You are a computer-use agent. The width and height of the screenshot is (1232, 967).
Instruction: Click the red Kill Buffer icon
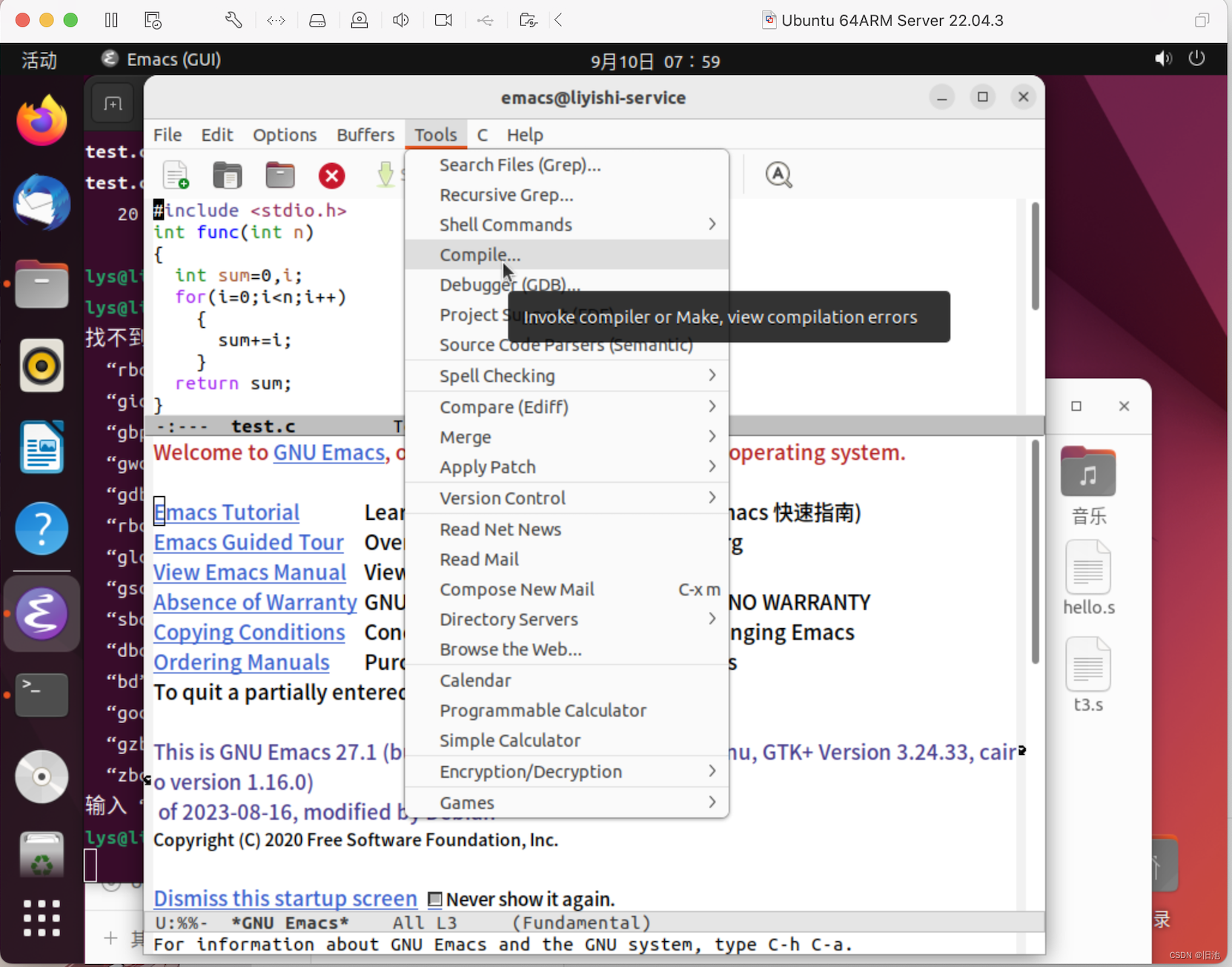click(332, 176)
